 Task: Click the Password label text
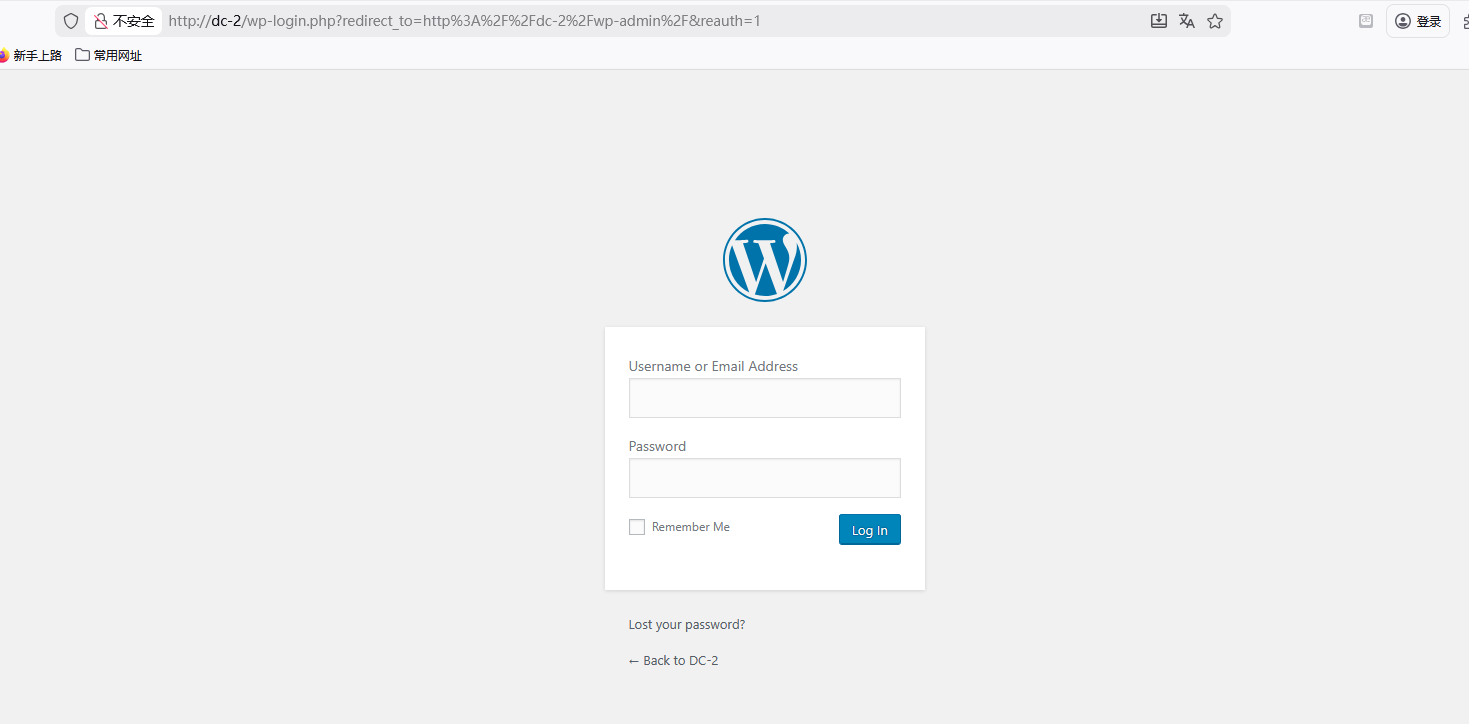pos(657,447)
